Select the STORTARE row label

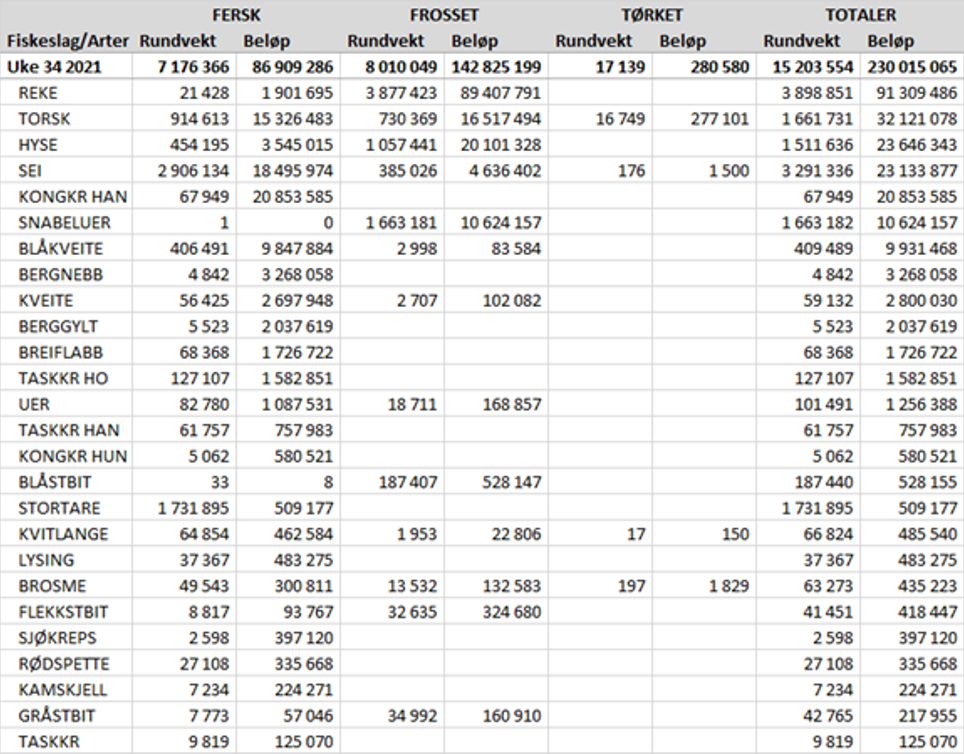click(59, 508)
